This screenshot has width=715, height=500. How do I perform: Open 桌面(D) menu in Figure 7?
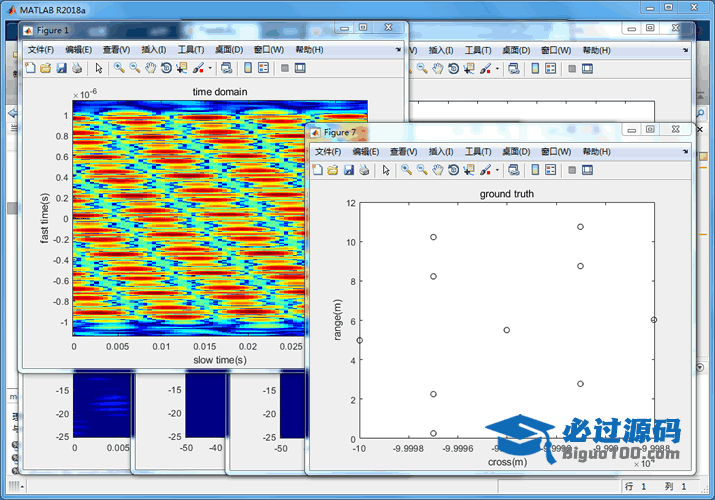click(x=516, y=151)
